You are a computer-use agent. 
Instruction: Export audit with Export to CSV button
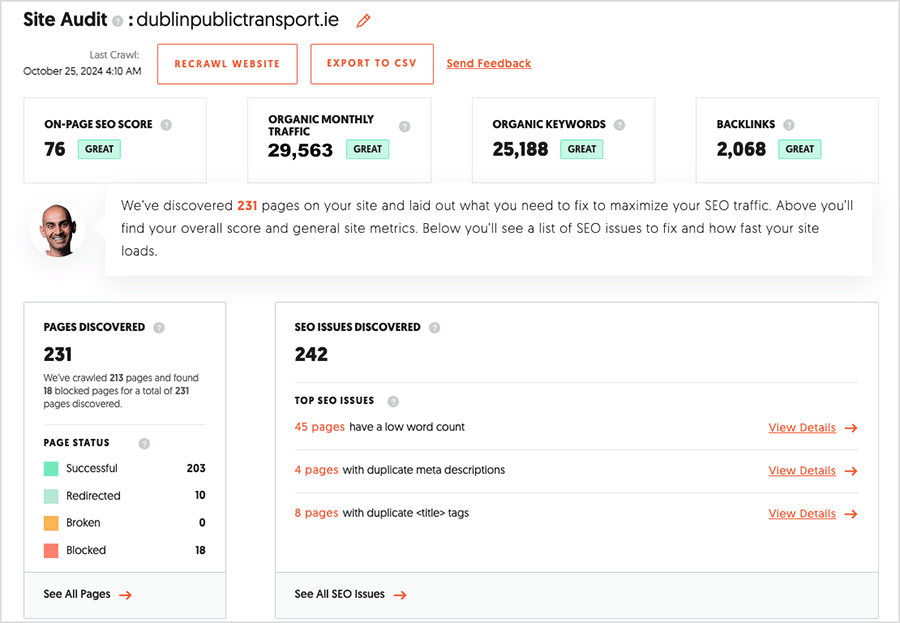372,64
